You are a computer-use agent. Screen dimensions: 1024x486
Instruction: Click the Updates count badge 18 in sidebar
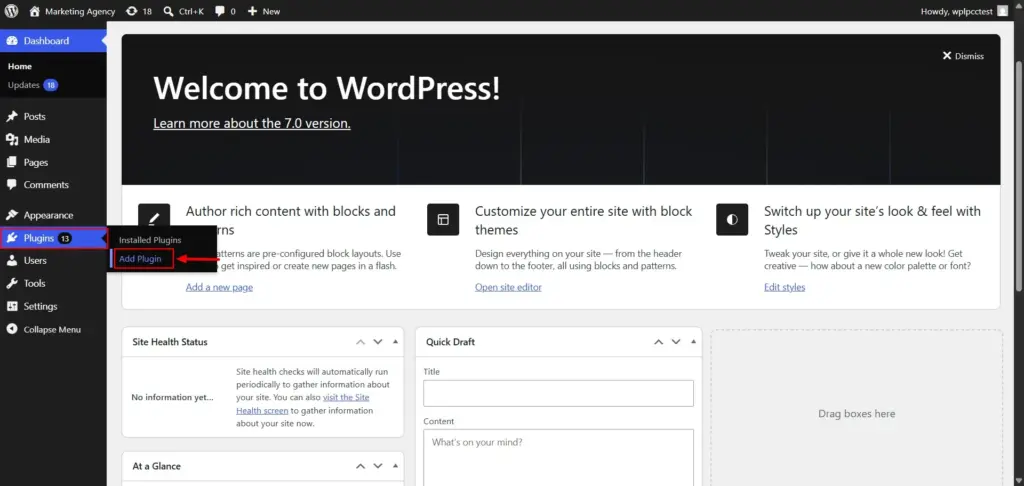[51, 85]
